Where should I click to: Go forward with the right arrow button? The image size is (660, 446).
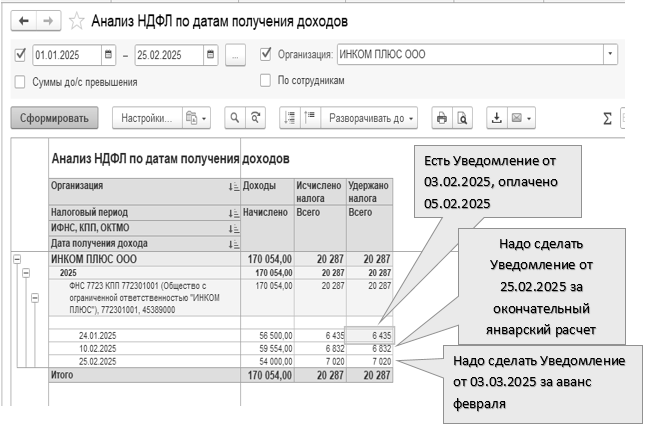49,21
